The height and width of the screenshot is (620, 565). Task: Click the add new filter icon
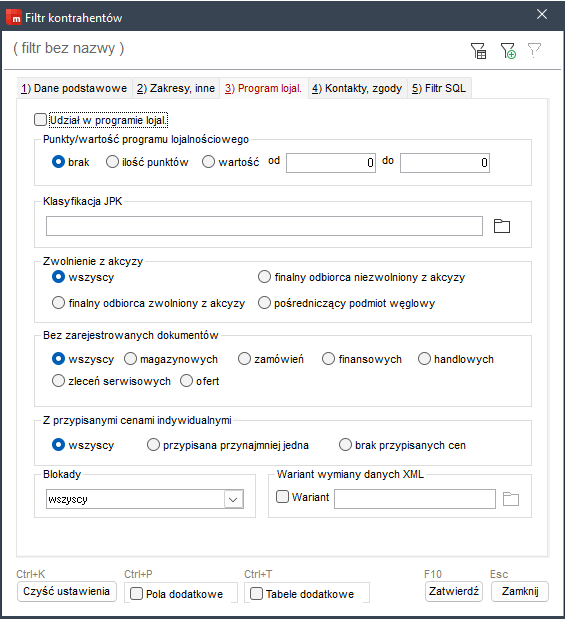point(508,51)
